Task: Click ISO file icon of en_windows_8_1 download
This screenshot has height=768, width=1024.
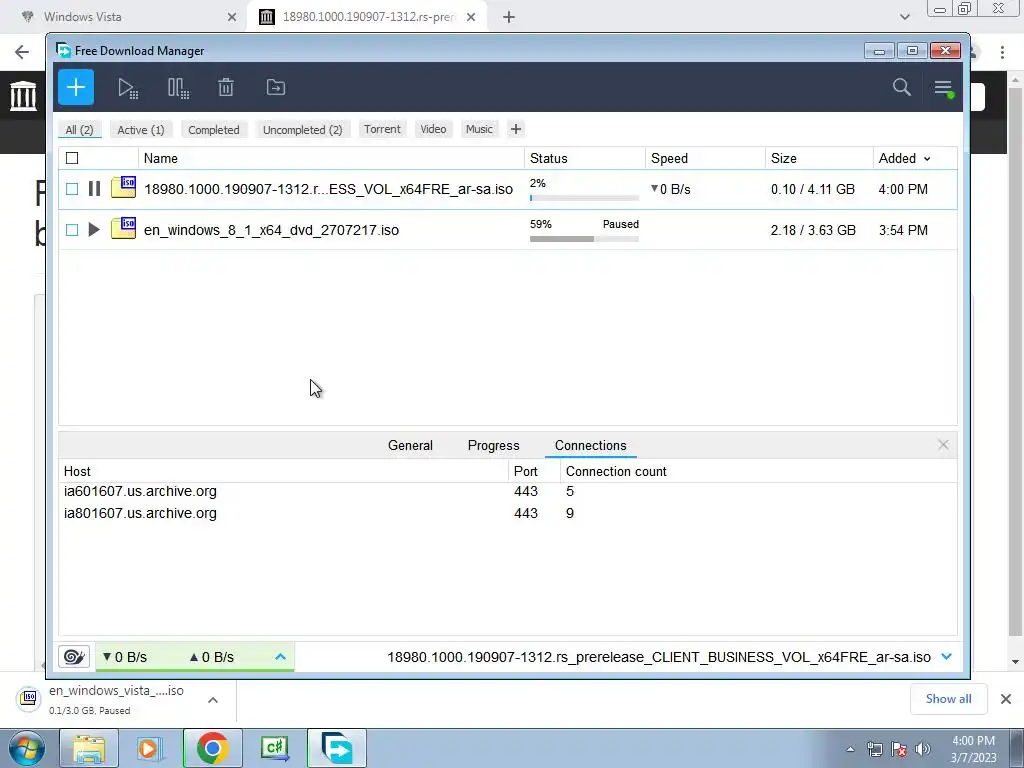Action: 123,229
